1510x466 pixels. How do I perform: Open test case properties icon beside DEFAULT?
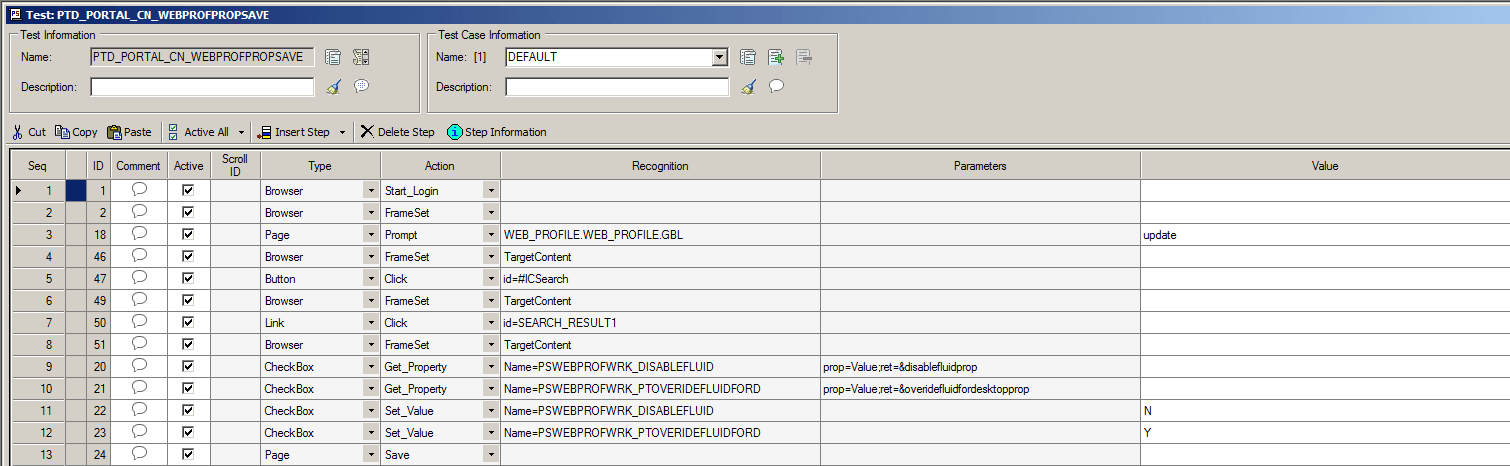click(747, 57)
